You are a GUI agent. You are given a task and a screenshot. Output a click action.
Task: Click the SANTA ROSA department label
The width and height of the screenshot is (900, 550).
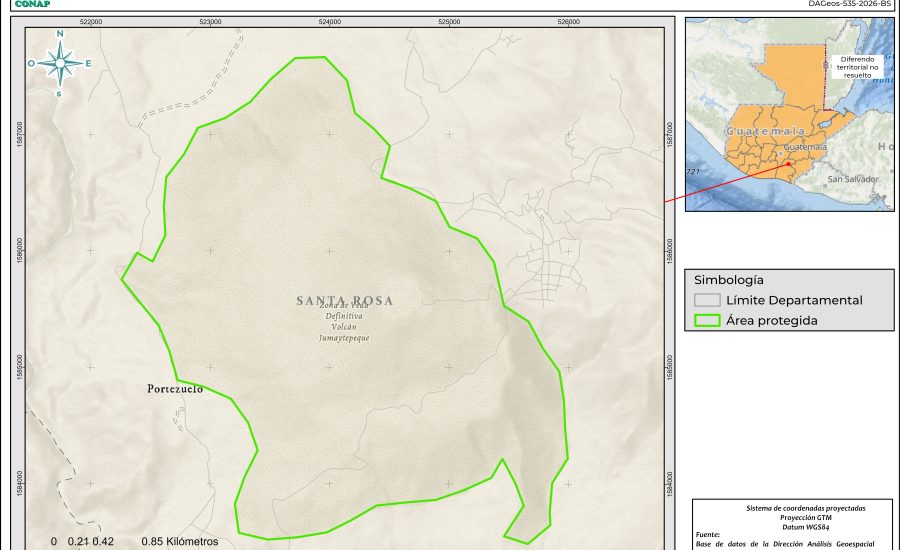pyautogui.click(x=345, y=300)
